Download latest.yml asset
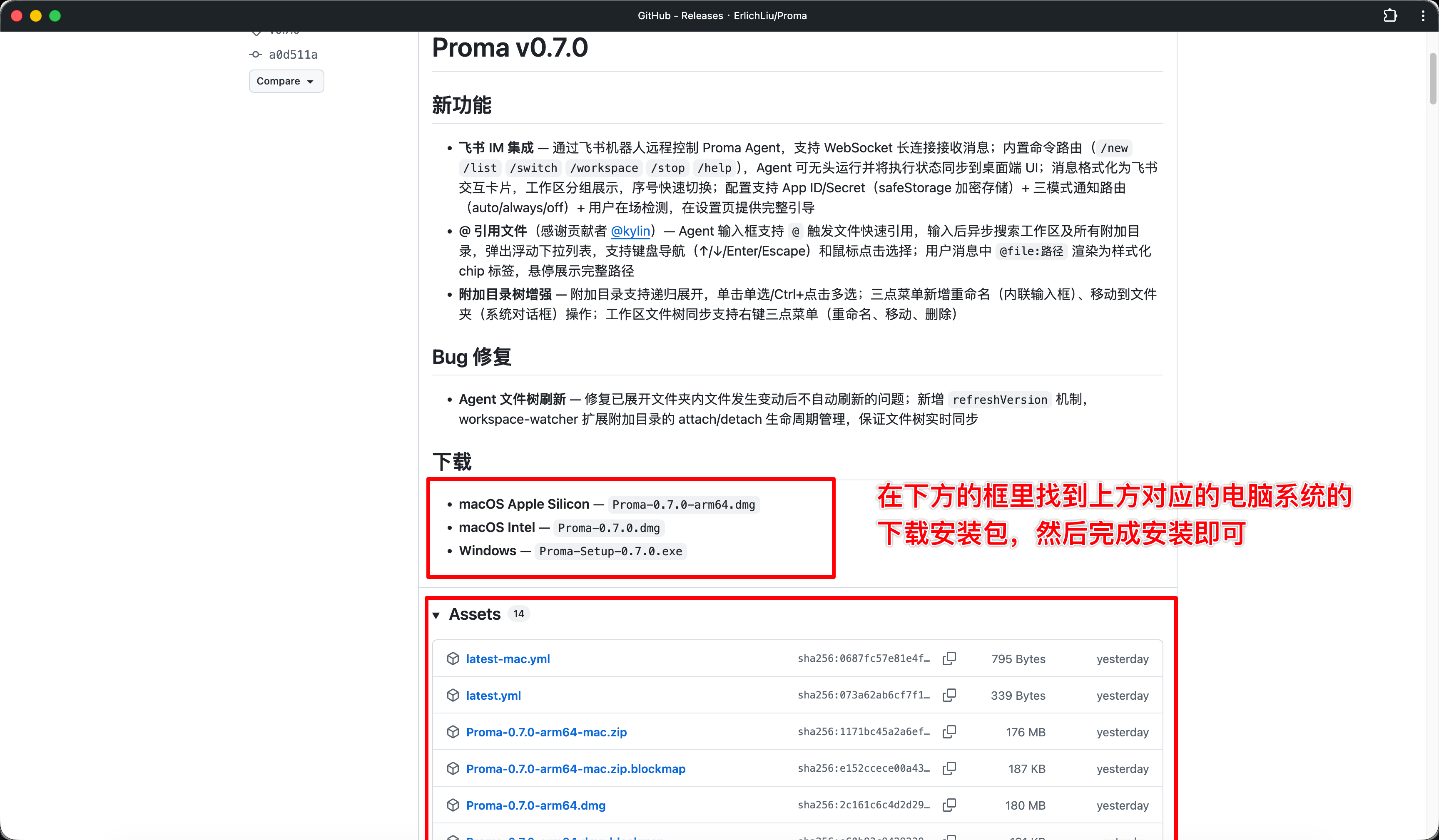Viewport: 1439px width, 840px height. tap(493, 695)
